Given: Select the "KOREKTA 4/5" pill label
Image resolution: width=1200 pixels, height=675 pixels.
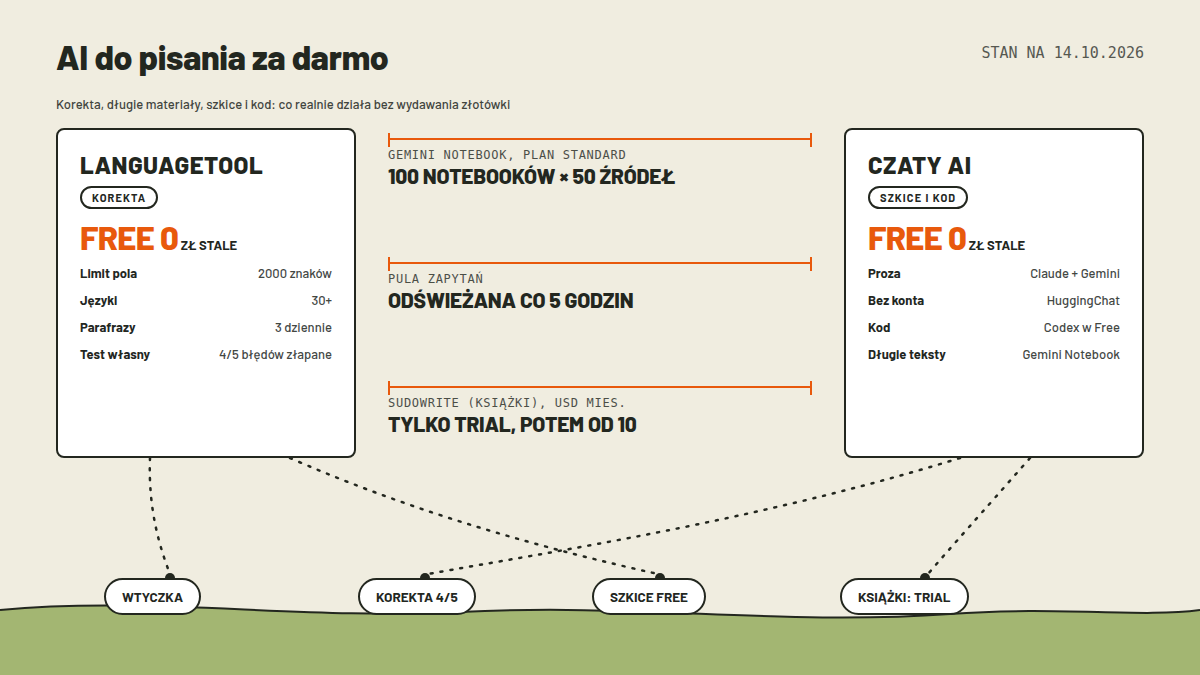Looking at the screenshot, I should pos(417,597).
